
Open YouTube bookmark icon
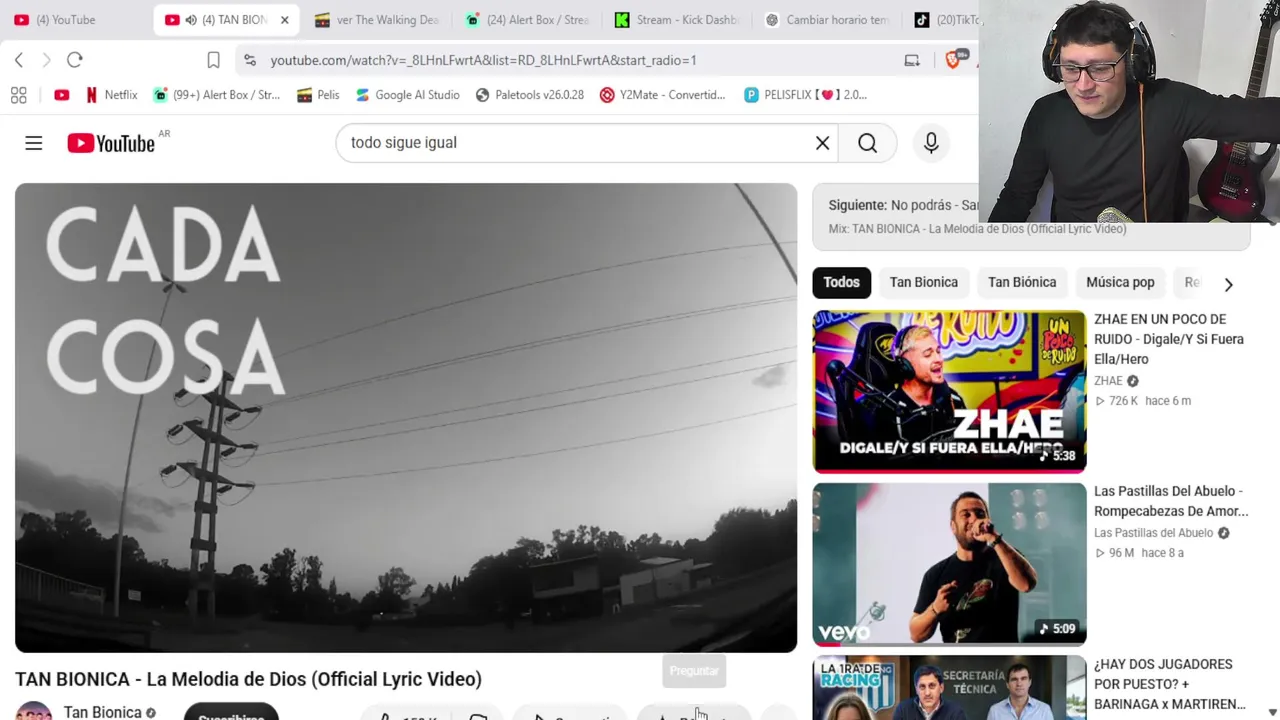pos(62,95)
